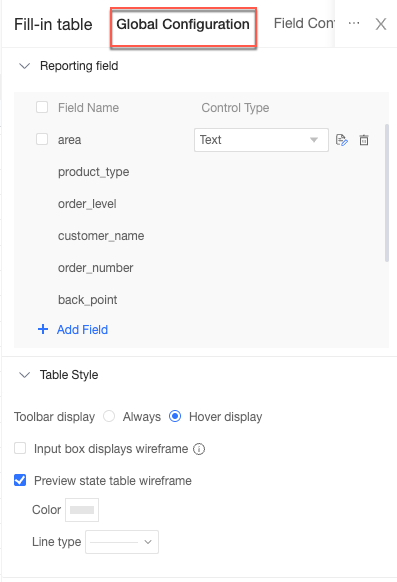Delete the area field with trash icon

coord(364,140)
